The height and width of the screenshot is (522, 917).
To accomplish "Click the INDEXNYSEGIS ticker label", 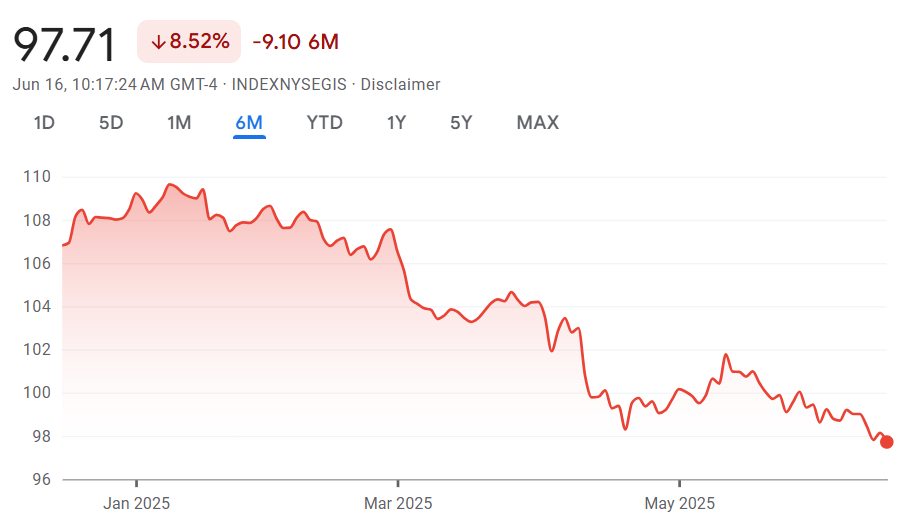I will pos(289,85).
